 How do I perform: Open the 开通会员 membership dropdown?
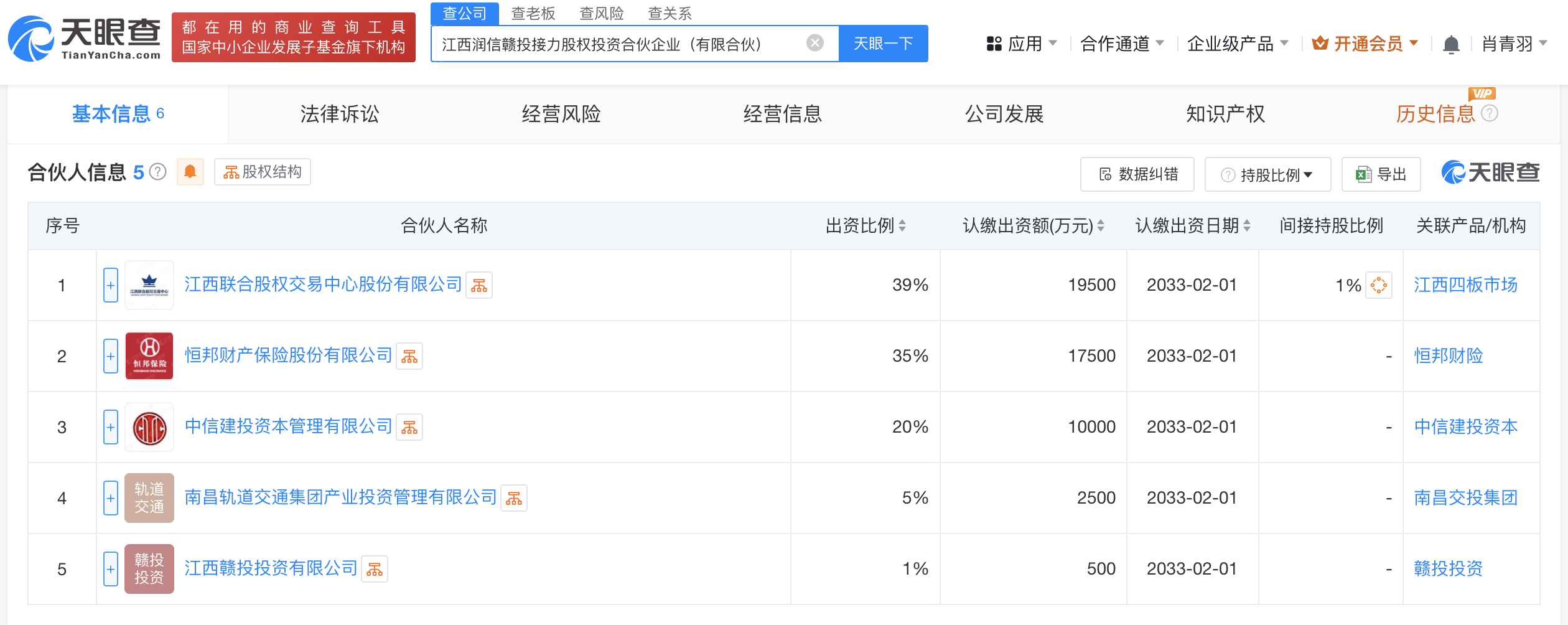click(x=1366, y=44)
